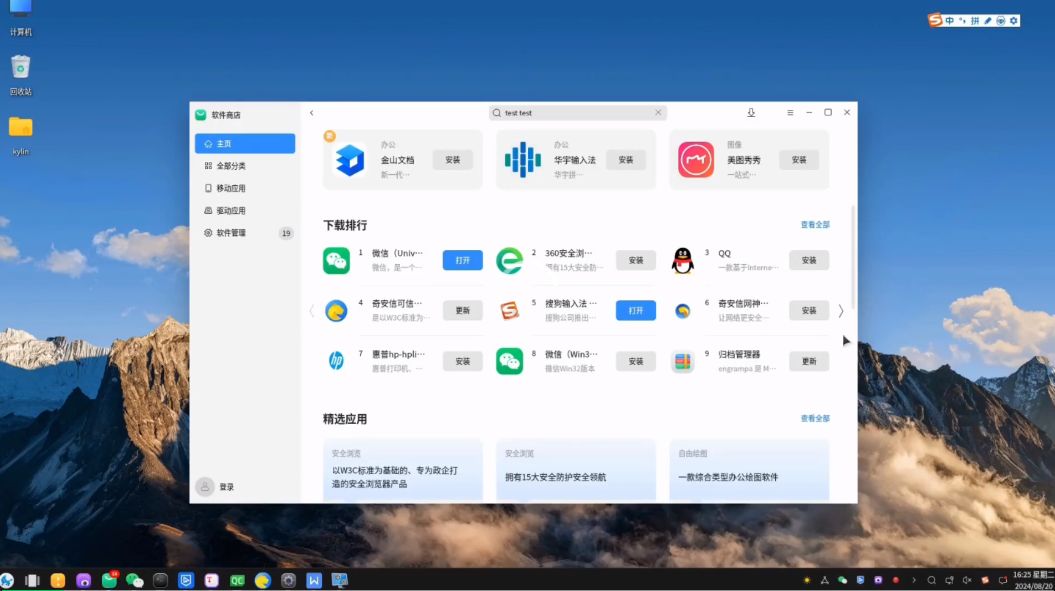Click the 华宇输入法 app icon
This screenshot has height=591, width=1055.
pyautogui.click(x=522, y=160)
